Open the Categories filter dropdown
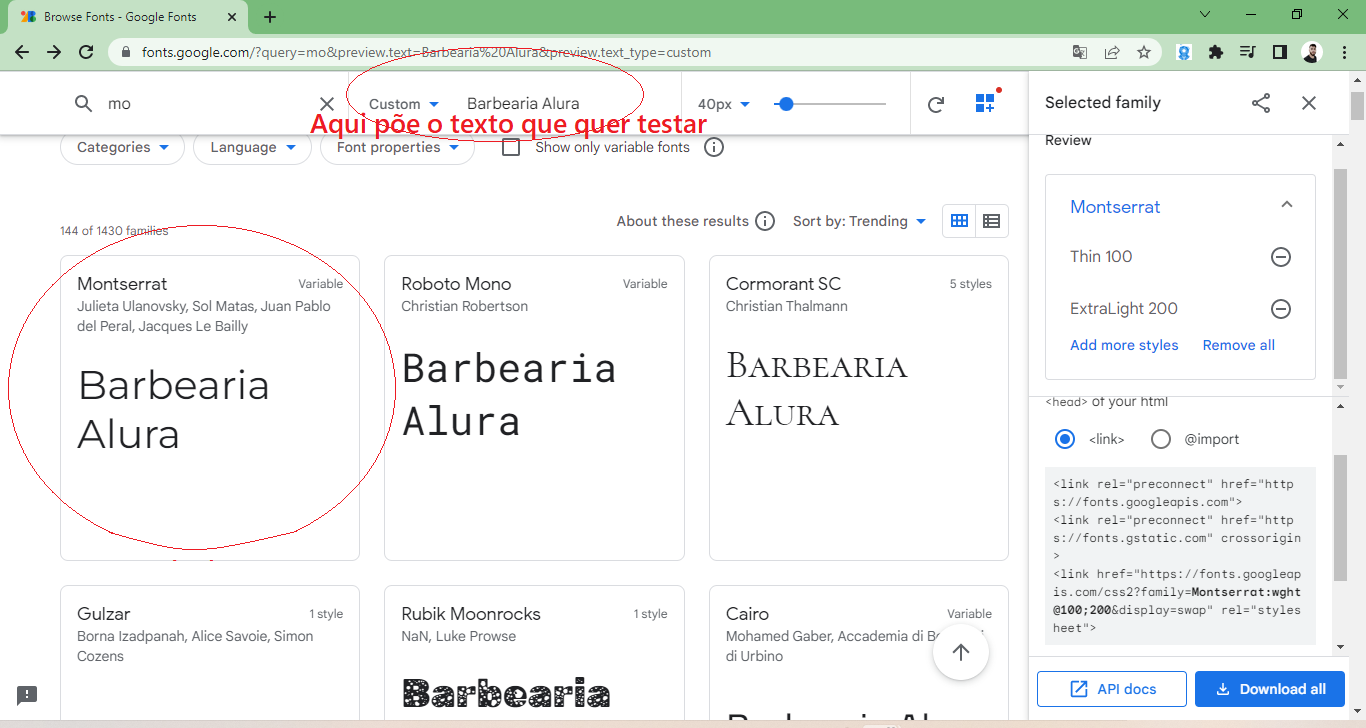The image size is (1366, 728). pos(122,147)
